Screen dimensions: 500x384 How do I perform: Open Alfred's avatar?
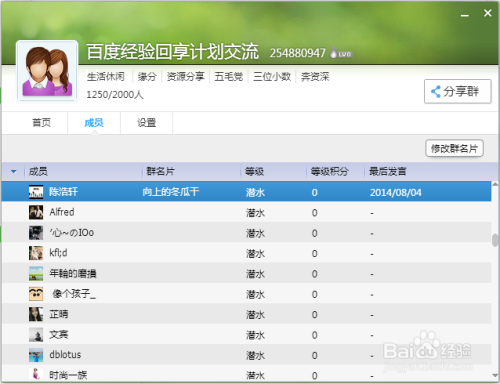[x=36, y=212]
